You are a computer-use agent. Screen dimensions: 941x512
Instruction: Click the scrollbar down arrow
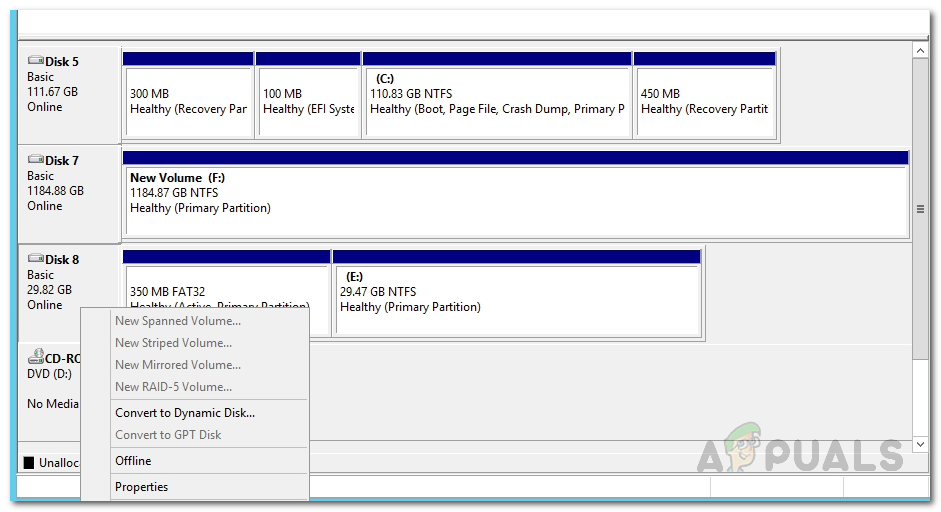point(920,443)
